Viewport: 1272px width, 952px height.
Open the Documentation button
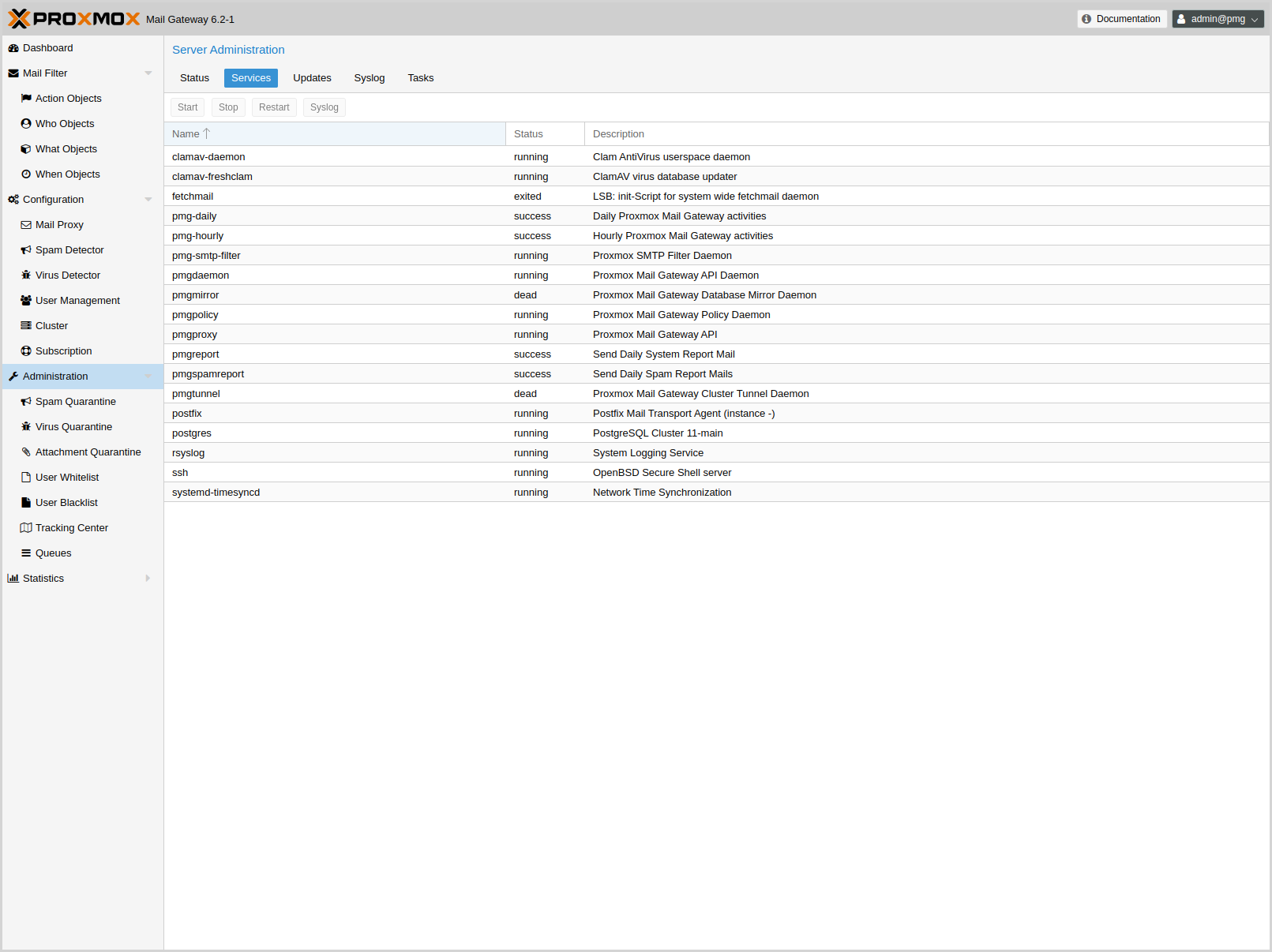click(1121, 19)
